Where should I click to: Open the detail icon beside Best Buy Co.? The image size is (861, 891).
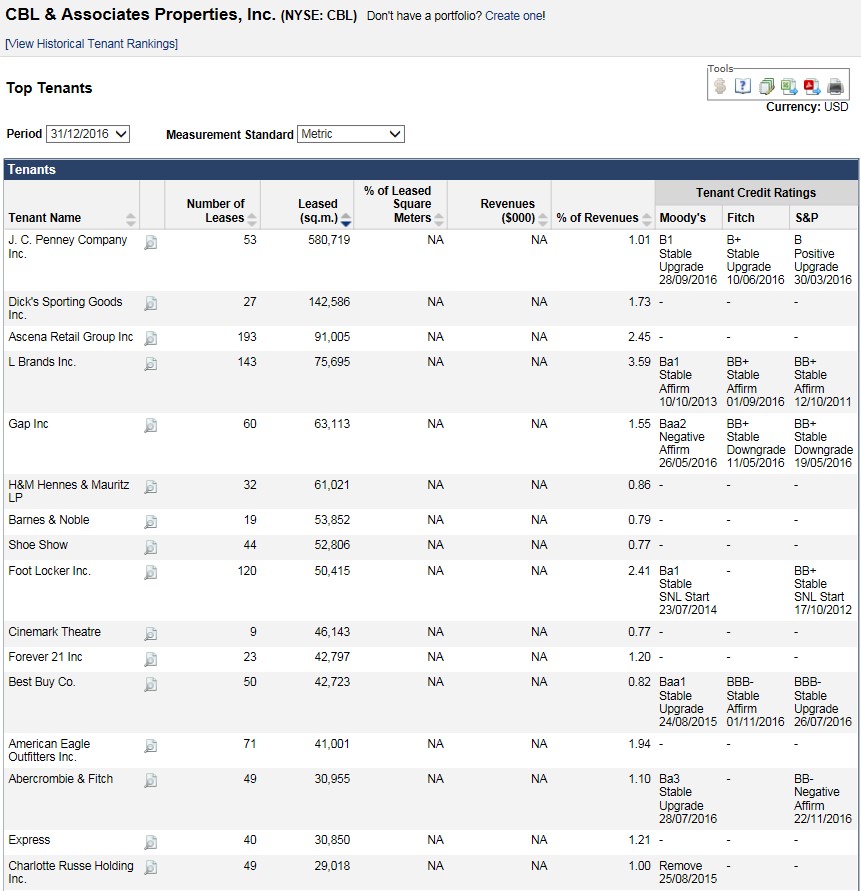coord(151,684)
